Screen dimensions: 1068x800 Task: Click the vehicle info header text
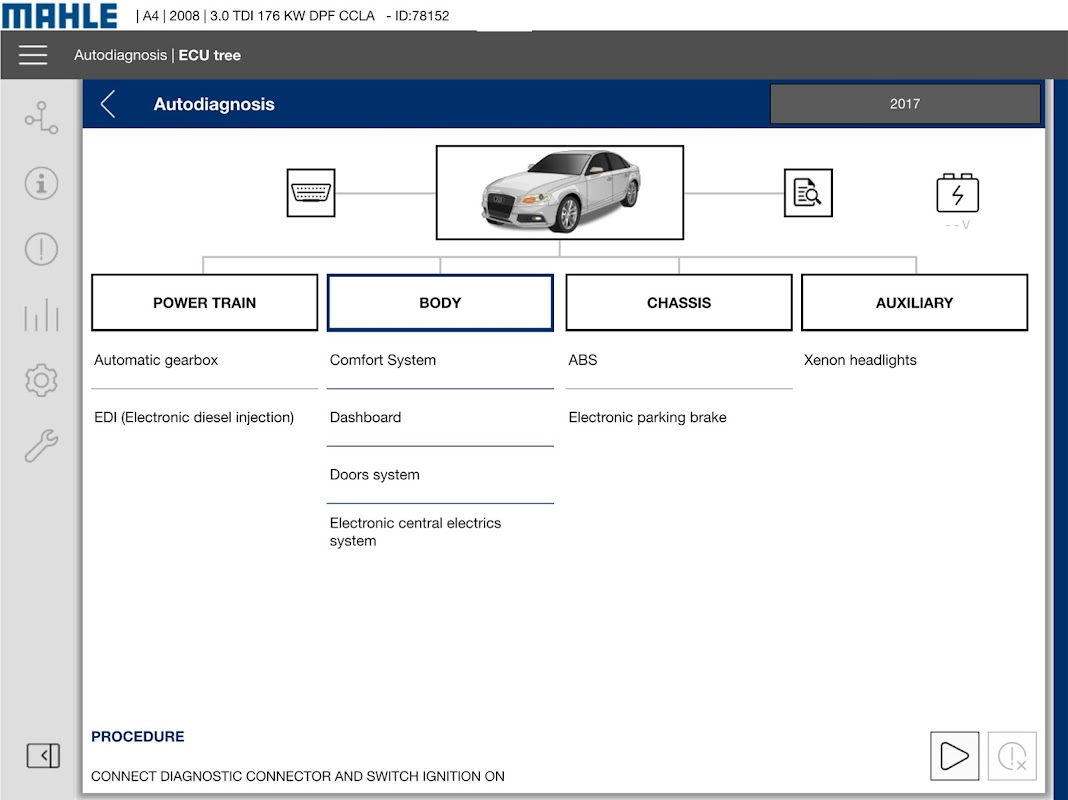292,16
